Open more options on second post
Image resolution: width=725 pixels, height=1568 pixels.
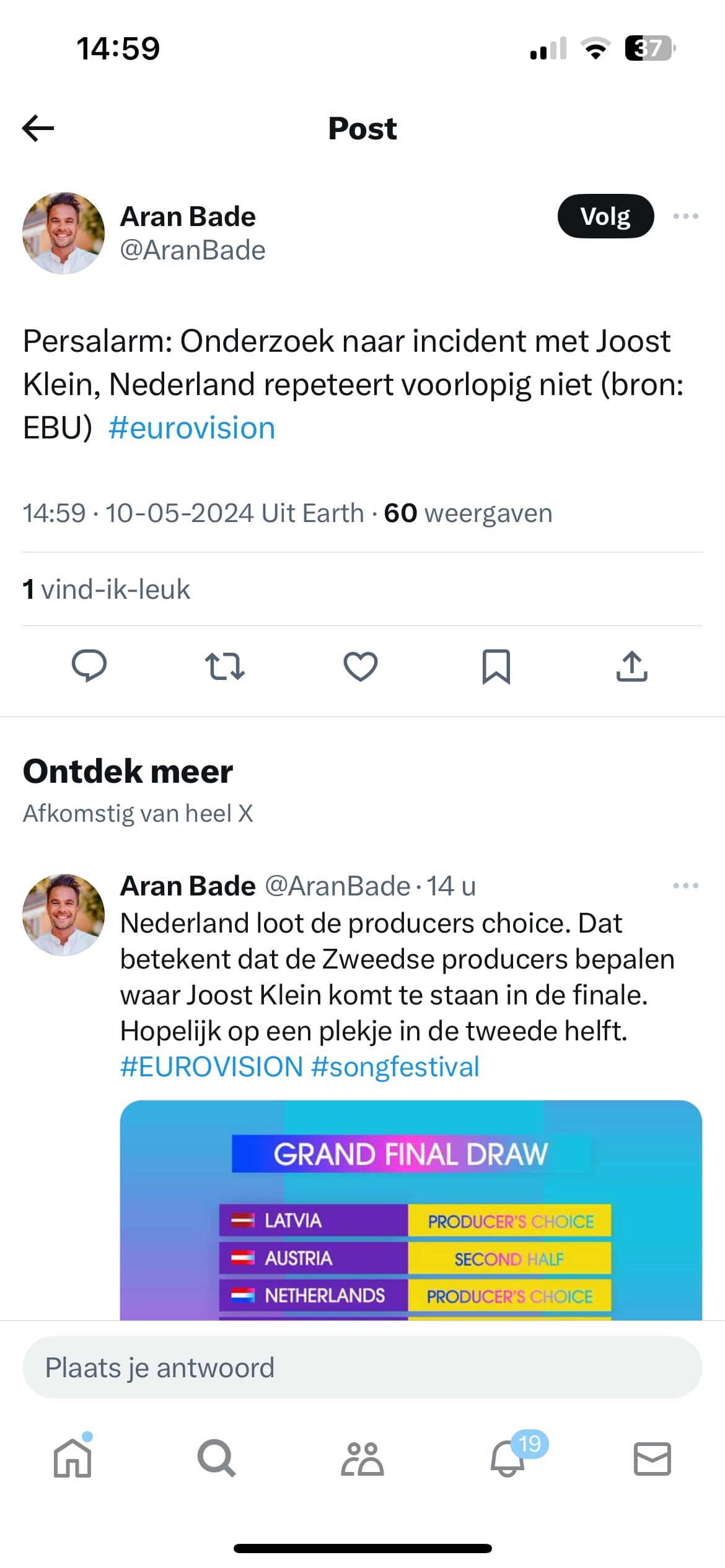(685, 886)
